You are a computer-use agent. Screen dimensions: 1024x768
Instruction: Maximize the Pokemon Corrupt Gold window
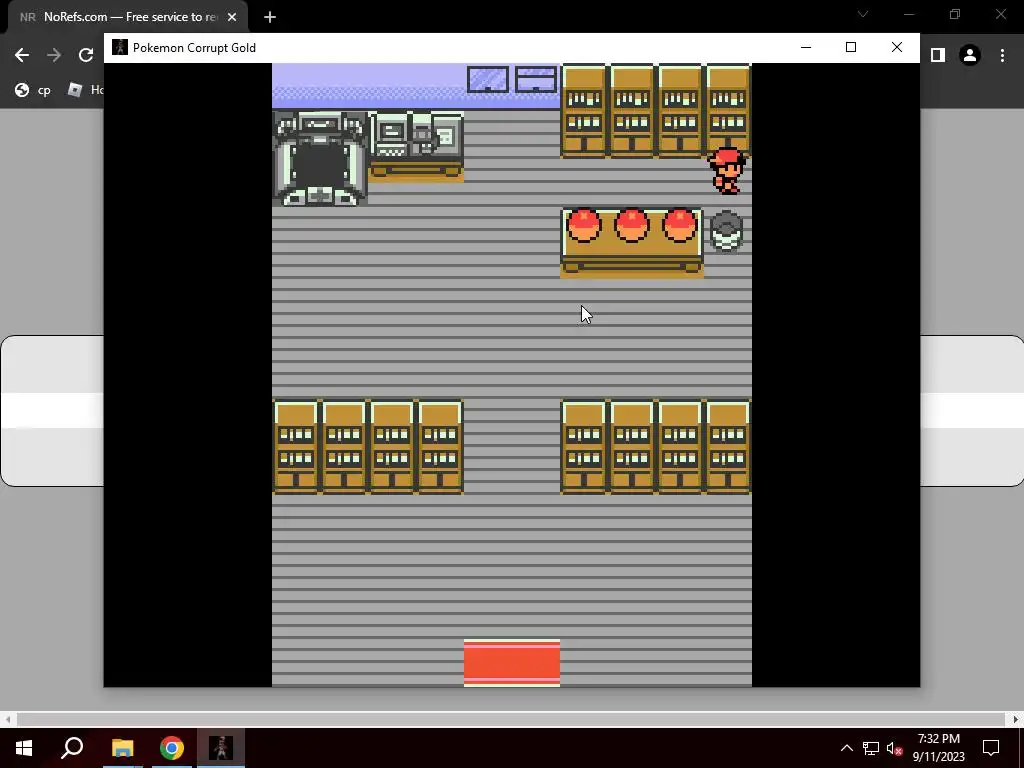[x=851, y=47]
